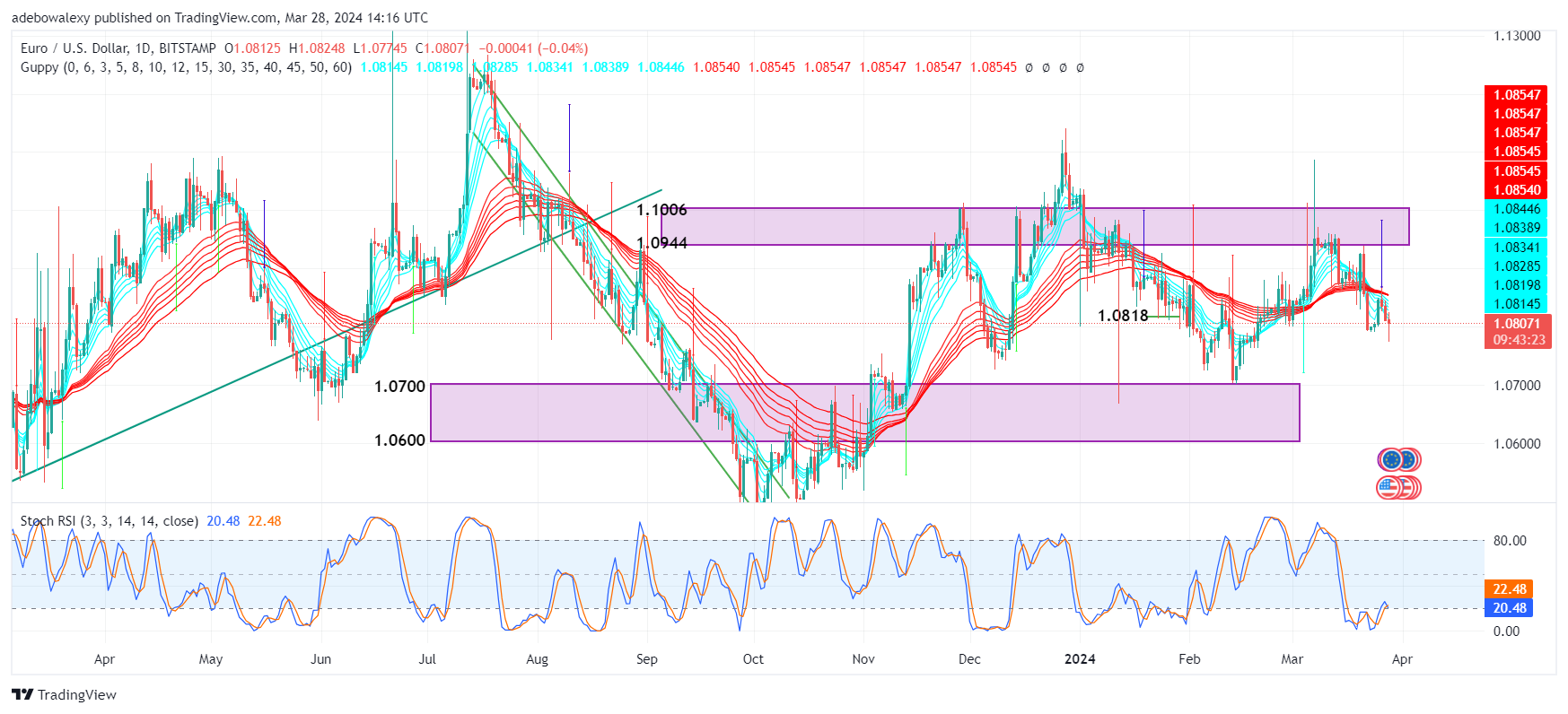Click the Mar label on time axis
1568x714 pixels.
pos(1292,659)
